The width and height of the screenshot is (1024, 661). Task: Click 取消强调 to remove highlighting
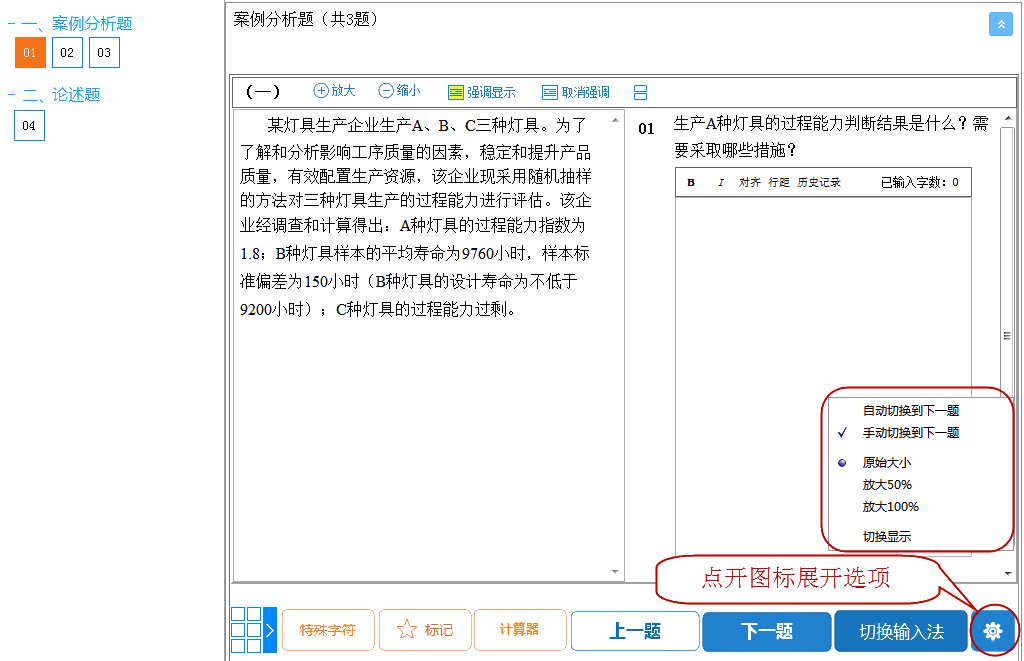click(573, 91)
